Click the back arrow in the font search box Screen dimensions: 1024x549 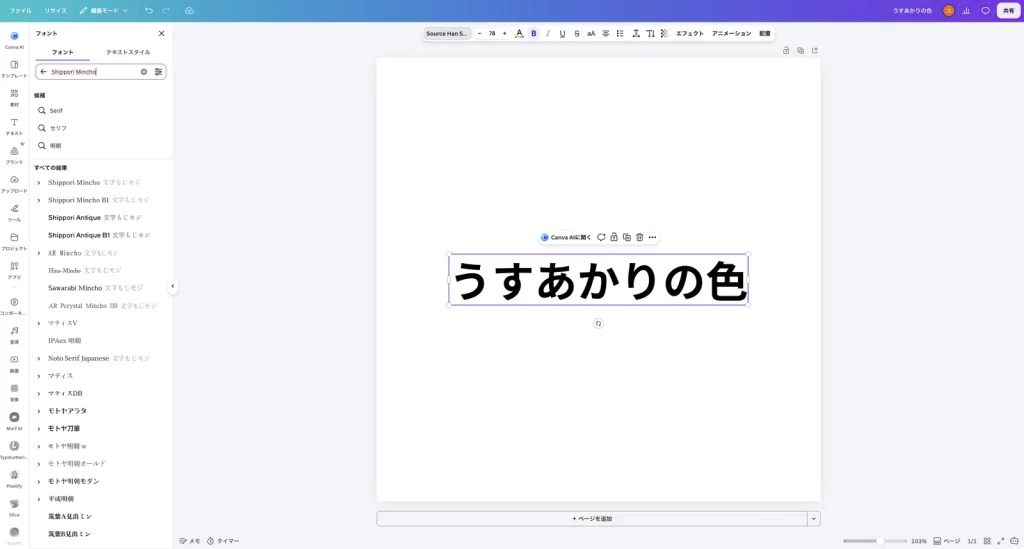point(44,72)
